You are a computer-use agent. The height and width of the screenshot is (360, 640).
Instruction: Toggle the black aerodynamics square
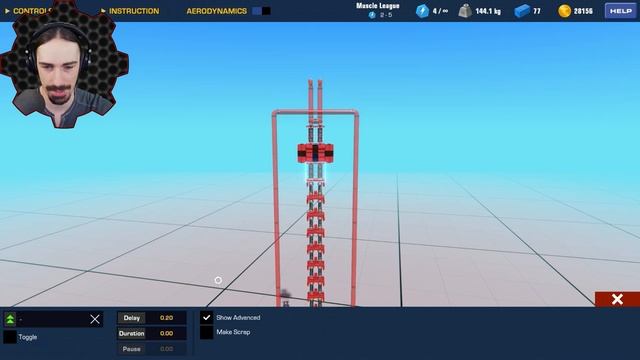[x=266, y=11]
